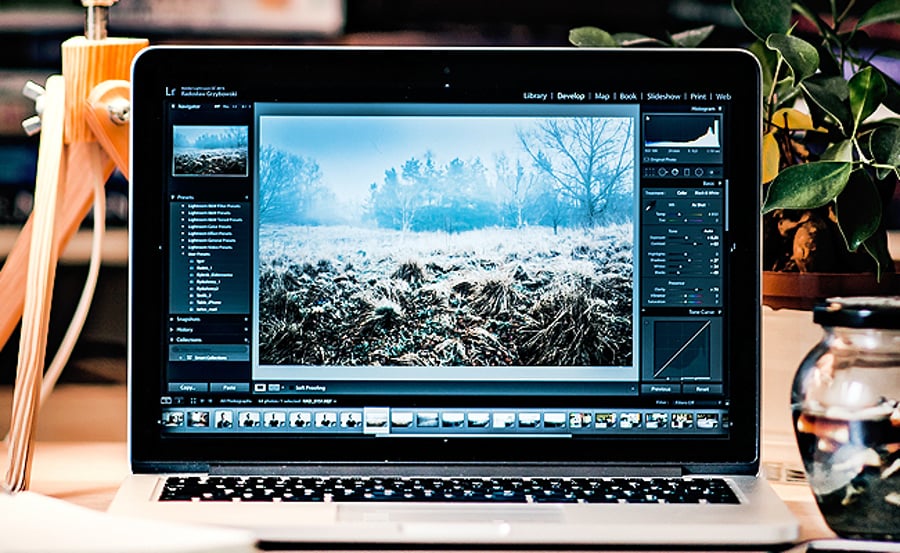This screenshot has height=553, width=900.
Task: Click the Copy... button
Action: (x=188, y=387)
